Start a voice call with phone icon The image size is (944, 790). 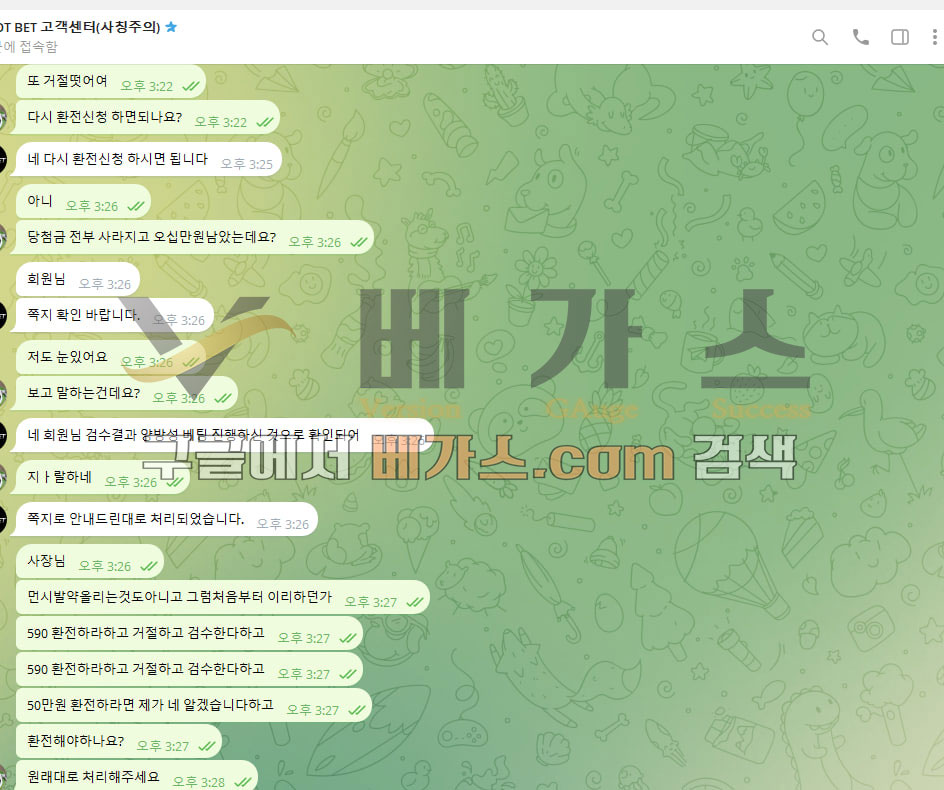(x=860, y=37)
